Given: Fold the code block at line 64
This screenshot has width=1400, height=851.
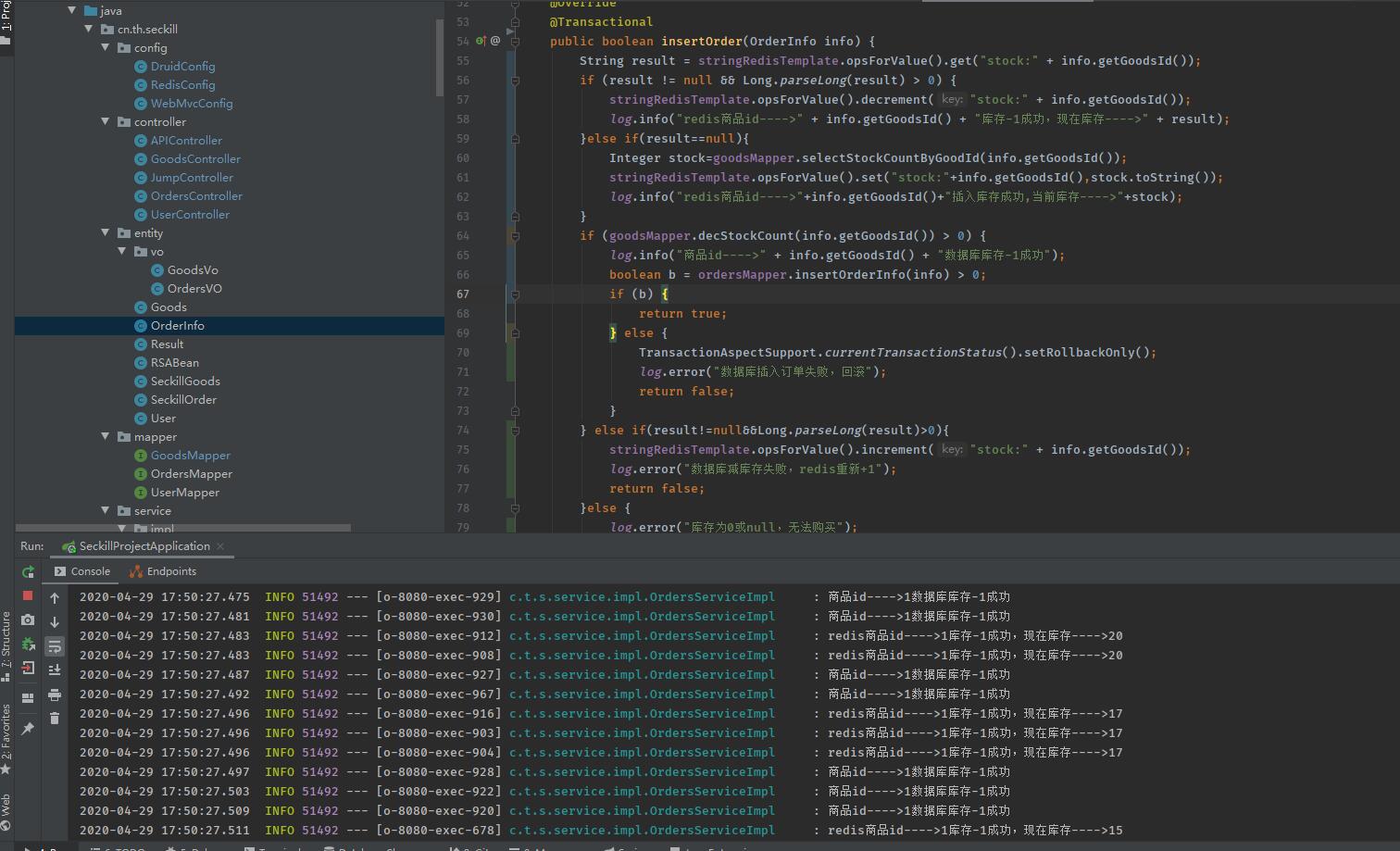Looking at the screenshot, I should (x=515, y=235).
